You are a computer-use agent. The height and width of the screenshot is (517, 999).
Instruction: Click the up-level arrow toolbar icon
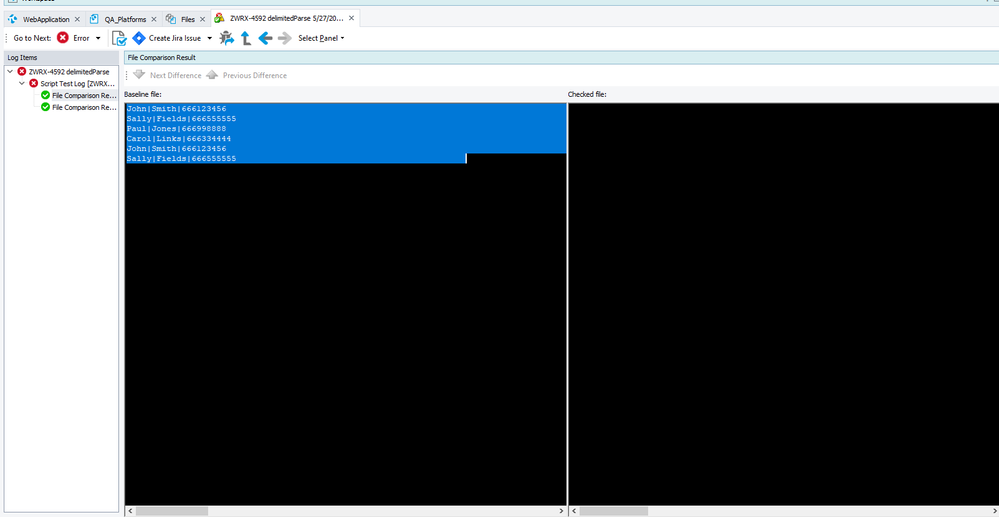point(246,38)
